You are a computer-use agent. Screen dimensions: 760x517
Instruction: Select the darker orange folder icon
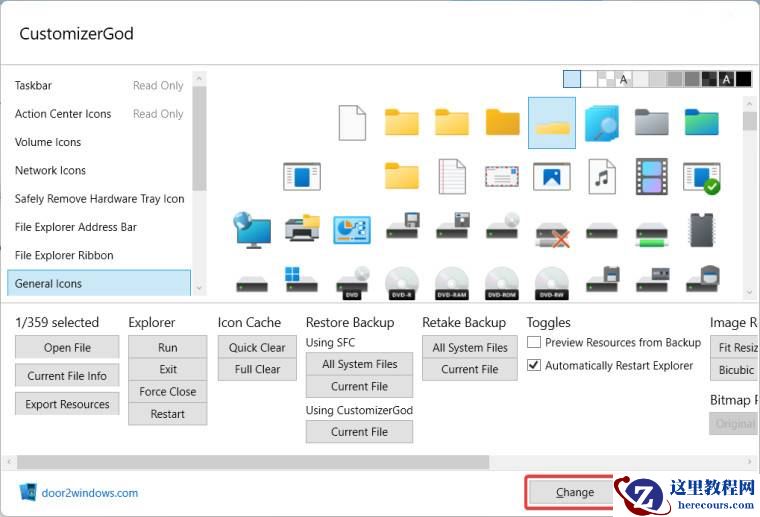click(502, 122)
